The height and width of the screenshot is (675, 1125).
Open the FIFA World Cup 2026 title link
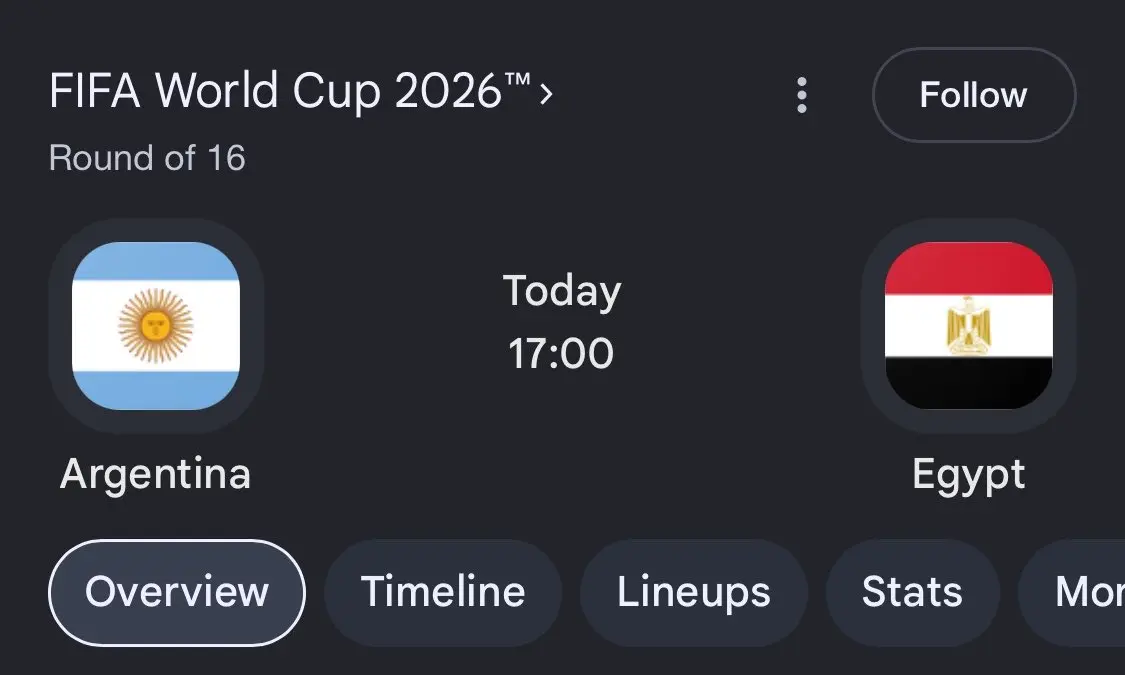(291, 92)
